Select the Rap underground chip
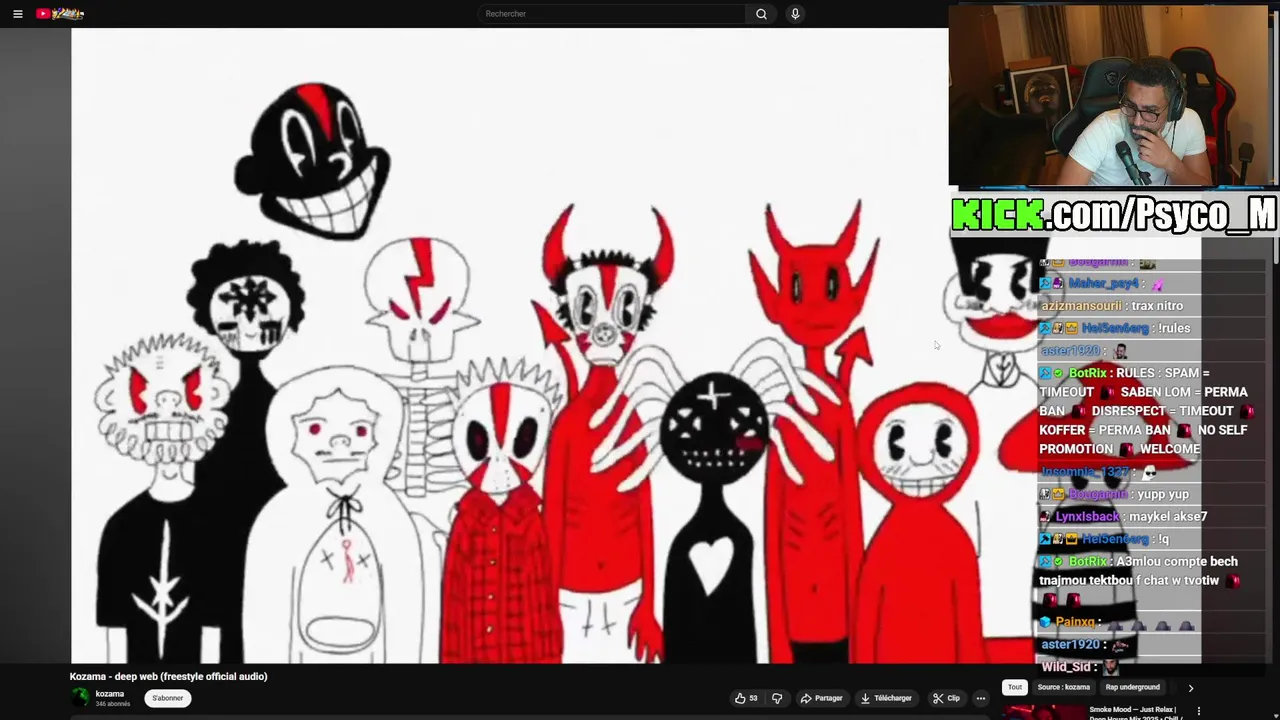The height and width of the screenshot is (720, 1280). tap(1133, 687)
